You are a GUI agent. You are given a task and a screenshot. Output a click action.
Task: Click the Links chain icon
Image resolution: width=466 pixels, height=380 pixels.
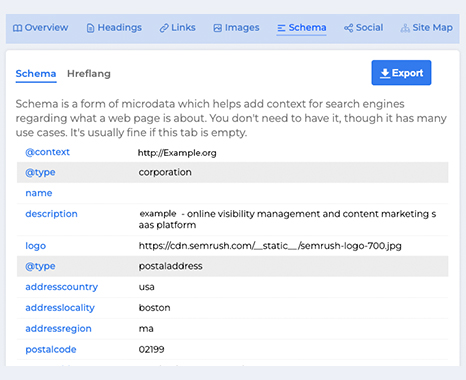pos(164,28)
